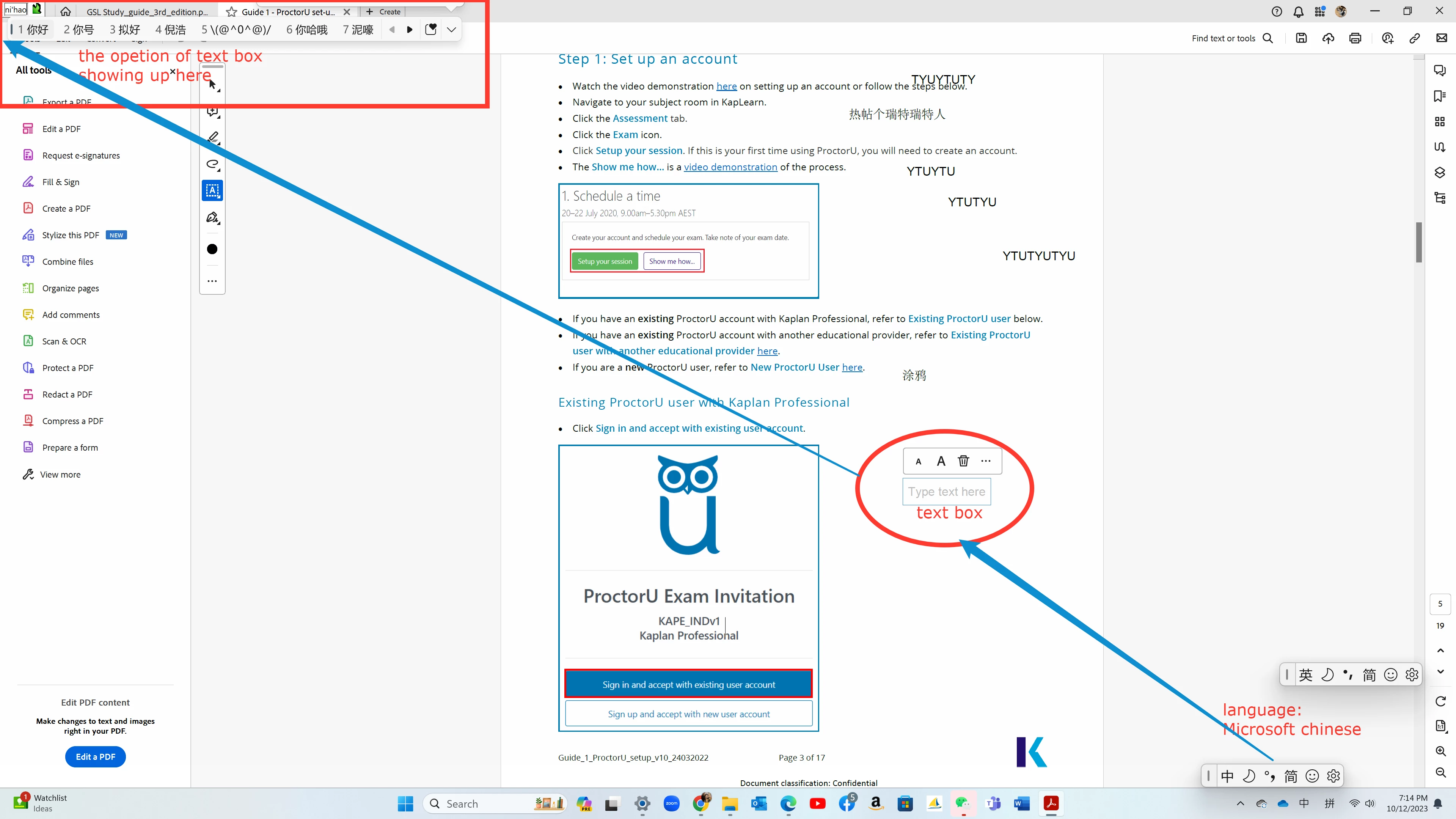This screenshot has height=819, width=1456.
Task: Click the print icon in top toolbar
Action: point(1355,38)
